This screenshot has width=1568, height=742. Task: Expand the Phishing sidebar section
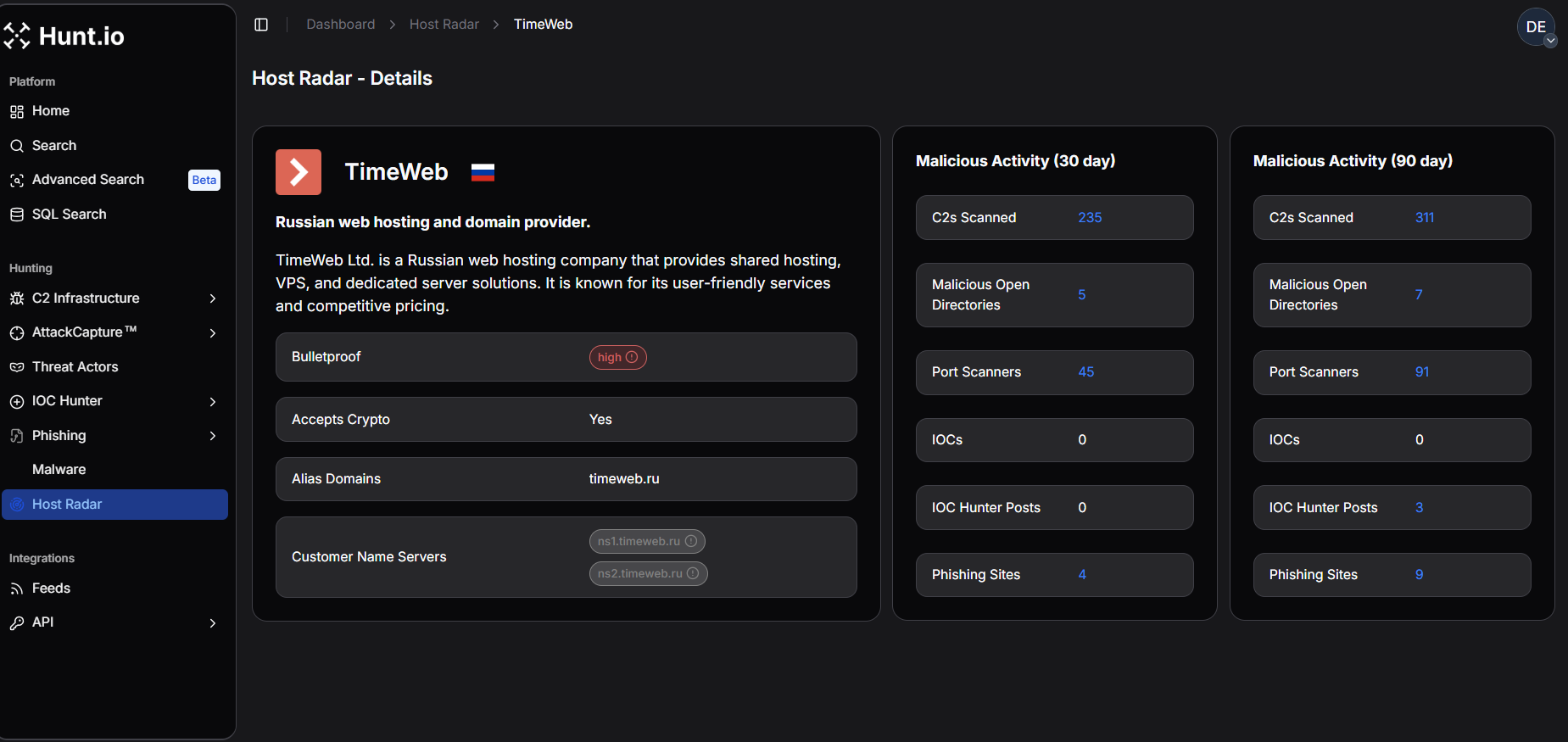pos(213,436)
